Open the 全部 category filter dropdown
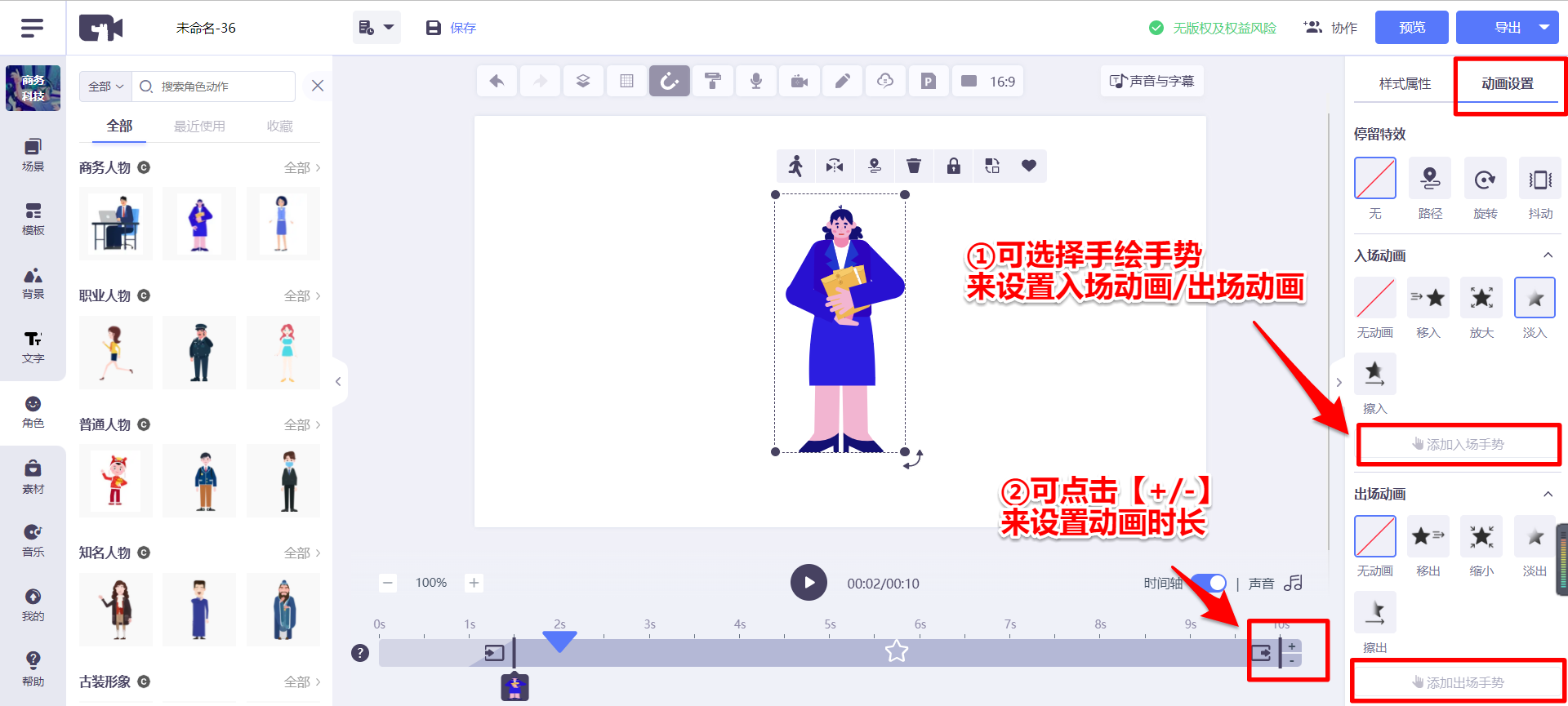1568x706 pixels. click(x=105, y=87)
